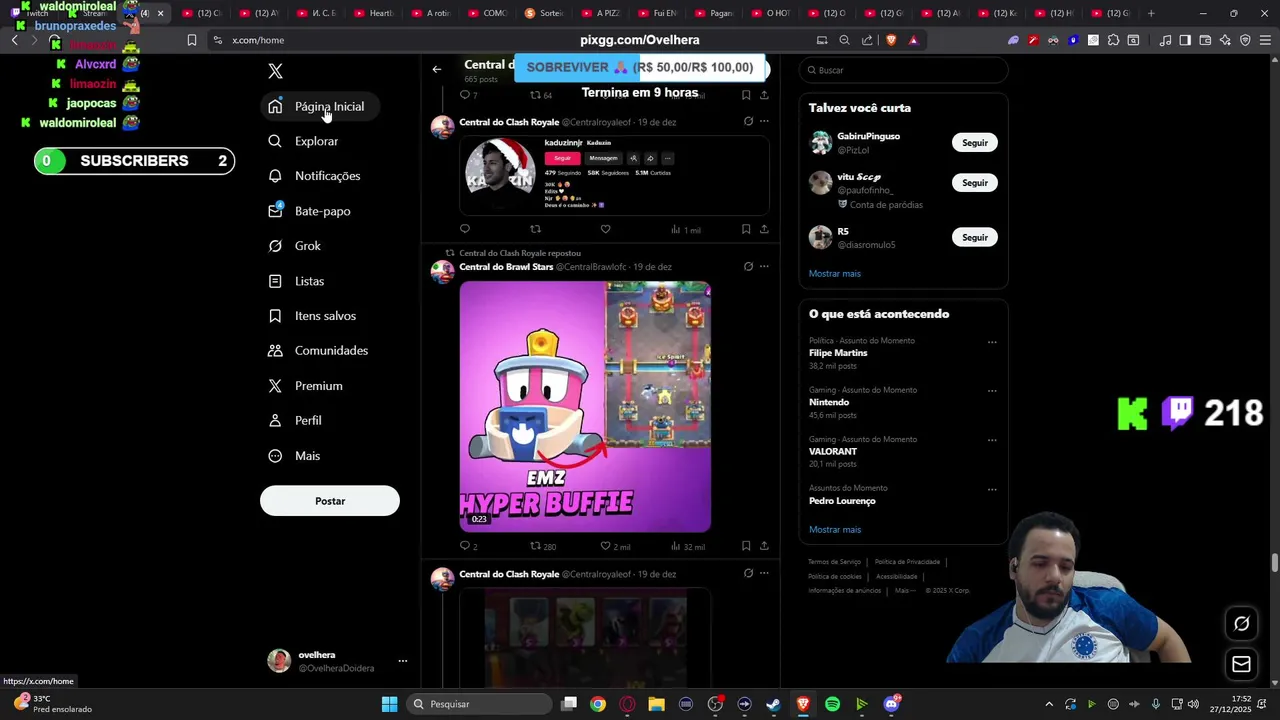Open Steam from the taskbar
The width and height of the screenshot is (1280, 720).
773,704
